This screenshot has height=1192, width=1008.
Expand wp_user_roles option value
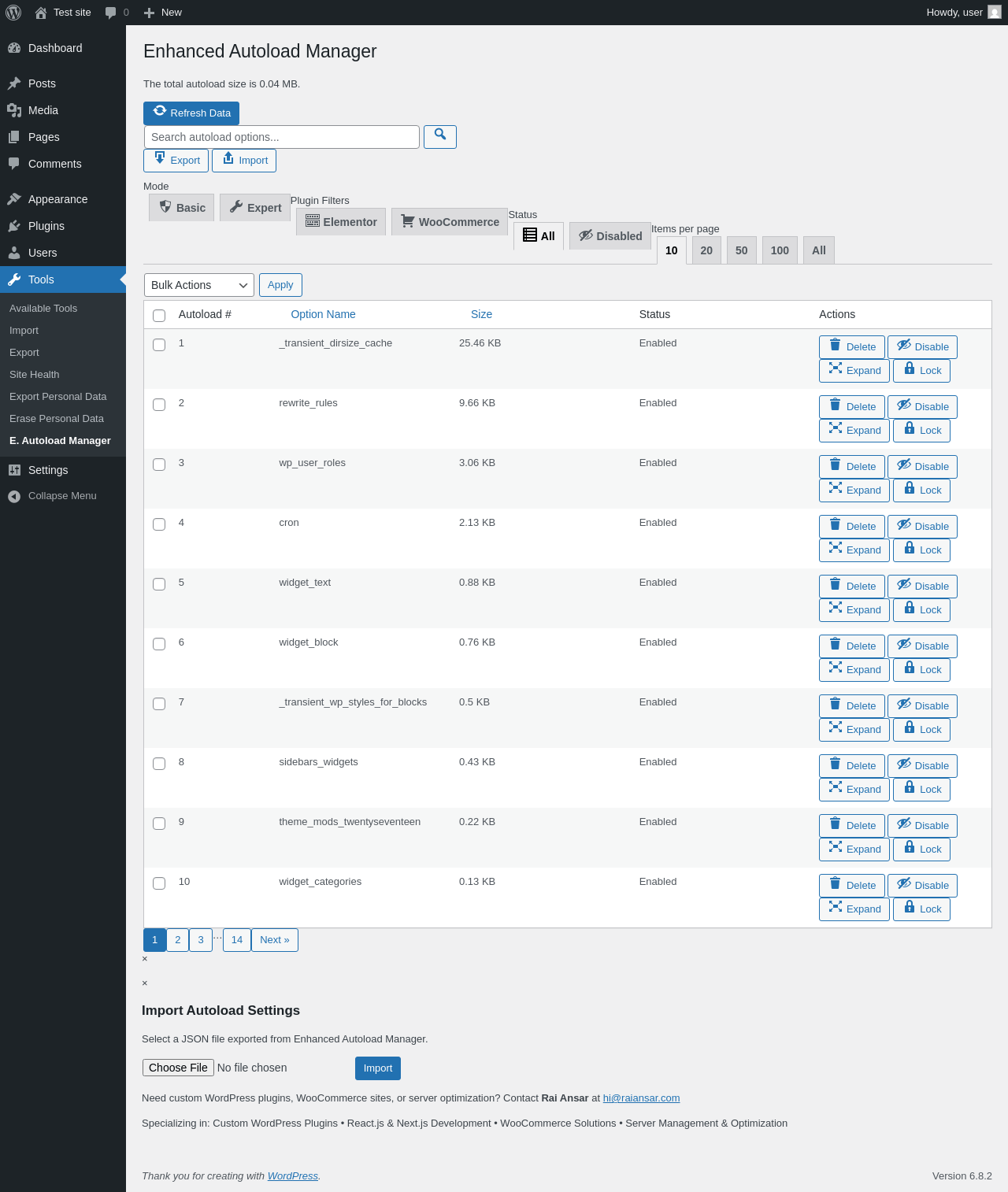point(854,490)
